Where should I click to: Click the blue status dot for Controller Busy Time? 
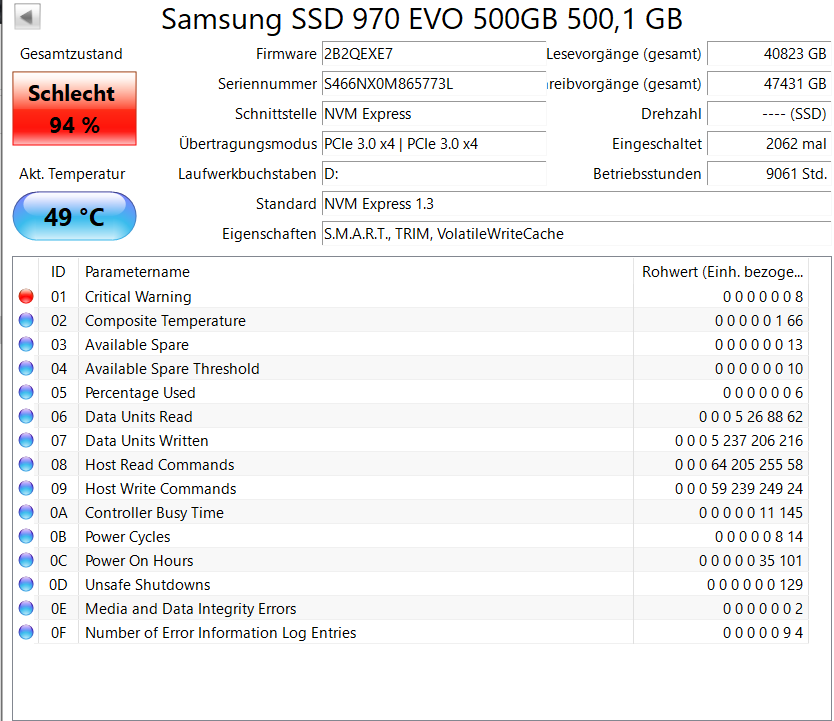click(x=26, y=512)
